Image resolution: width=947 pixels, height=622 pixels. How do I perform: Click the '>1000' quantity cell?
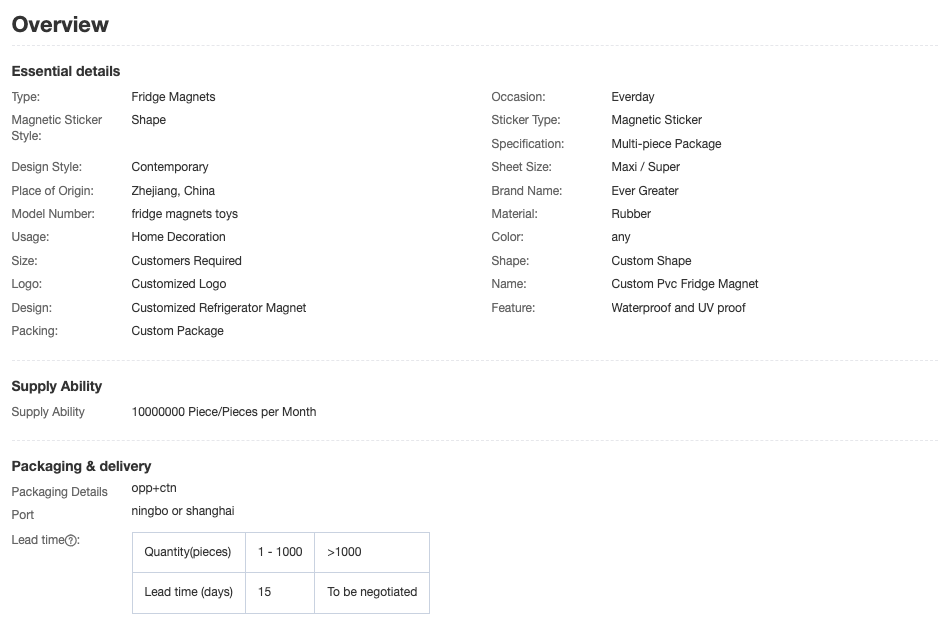372,552
